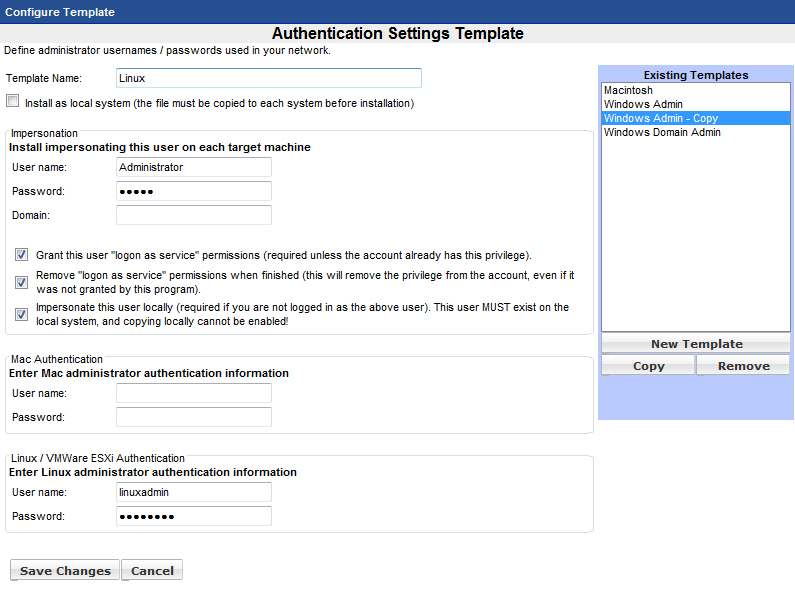
Task: Uncheck Remove "logon as service" permissions option
Action: [x=21, y=282]
